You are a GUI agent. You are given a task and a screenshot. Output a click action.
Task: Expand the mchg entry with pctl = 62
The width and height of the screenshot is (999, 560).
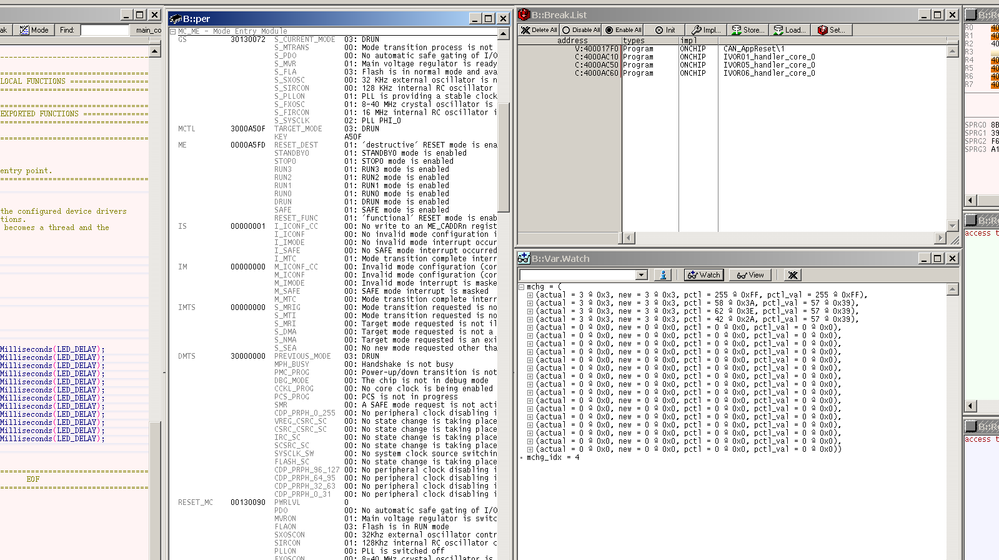[x=529, y=312]
